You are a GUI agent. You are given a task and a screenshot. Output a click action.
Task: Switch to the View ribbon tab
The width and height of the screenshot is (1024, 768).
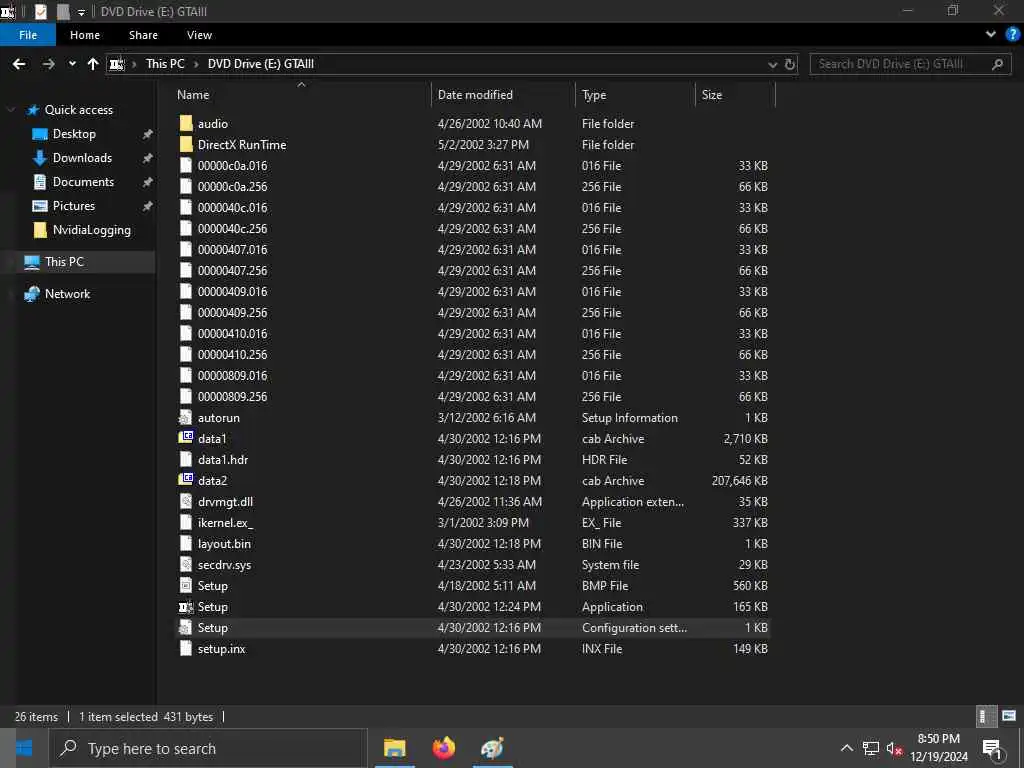[x=199, y=35]
